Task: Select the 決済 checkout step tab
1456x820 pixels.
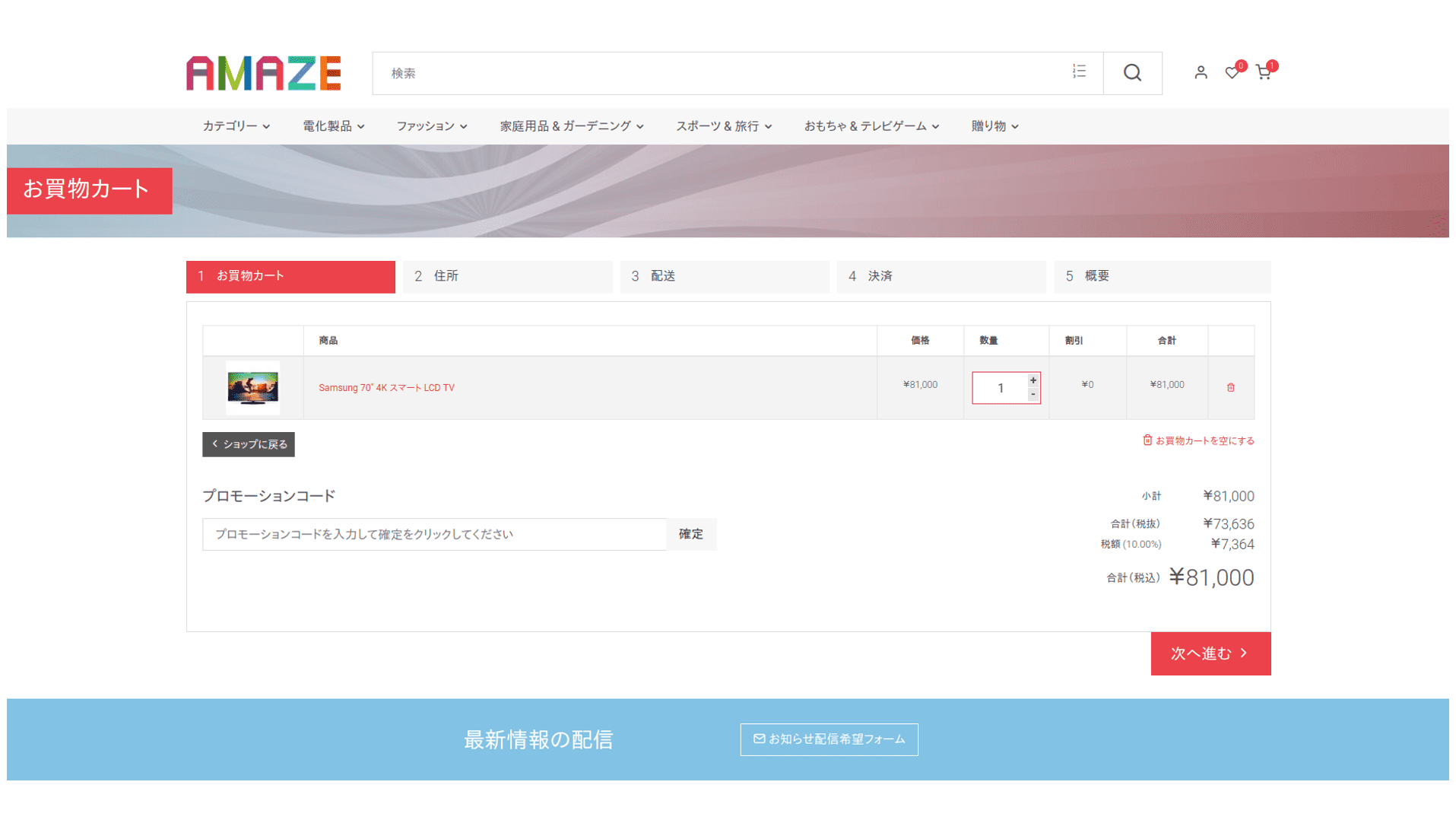Action: (x=941, y=277)
